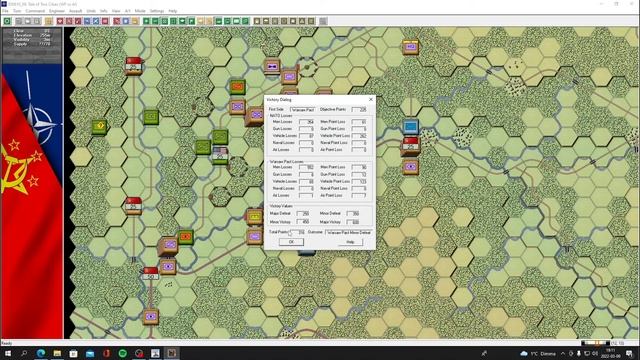640x360 pixels.
Task: Click the Minor Defeat value field
Action: [353, 213]
